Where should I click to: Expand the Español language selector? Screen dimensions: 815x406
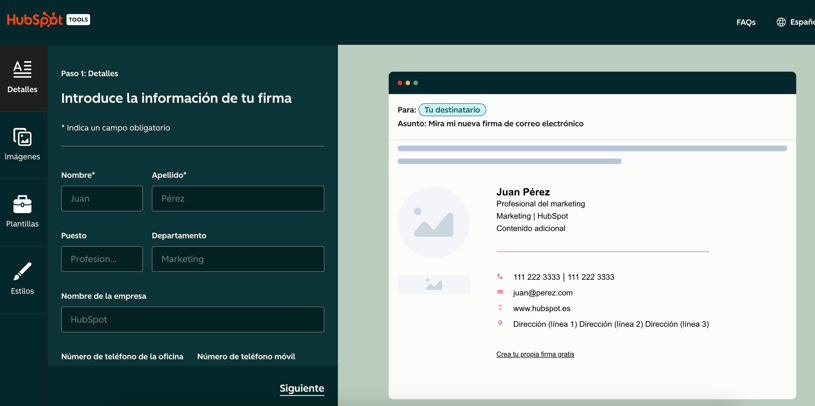(802, 22)
